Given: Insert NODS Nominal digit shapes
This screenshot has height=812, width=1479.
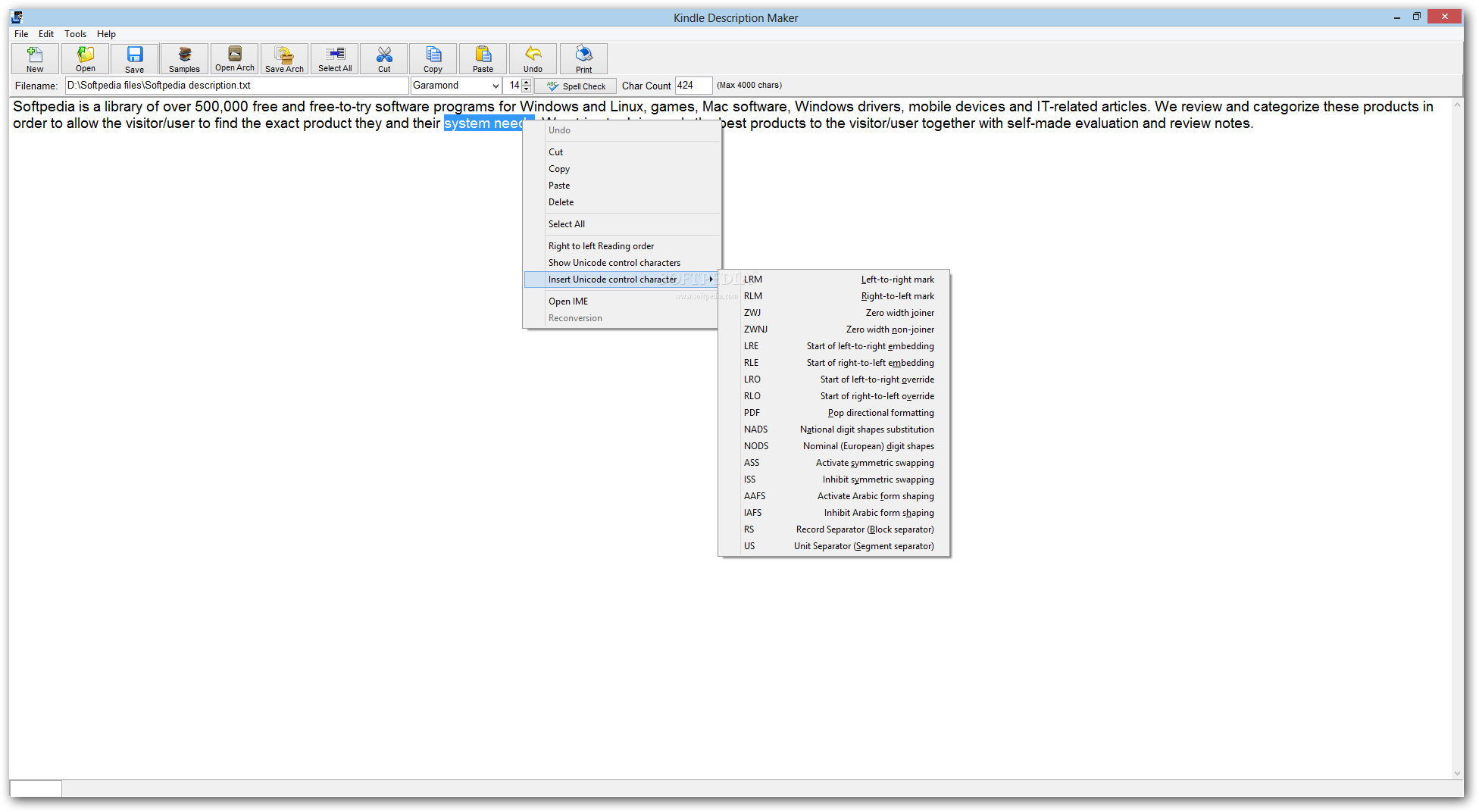Looking at the screenshot, I should tap(833, 446).
